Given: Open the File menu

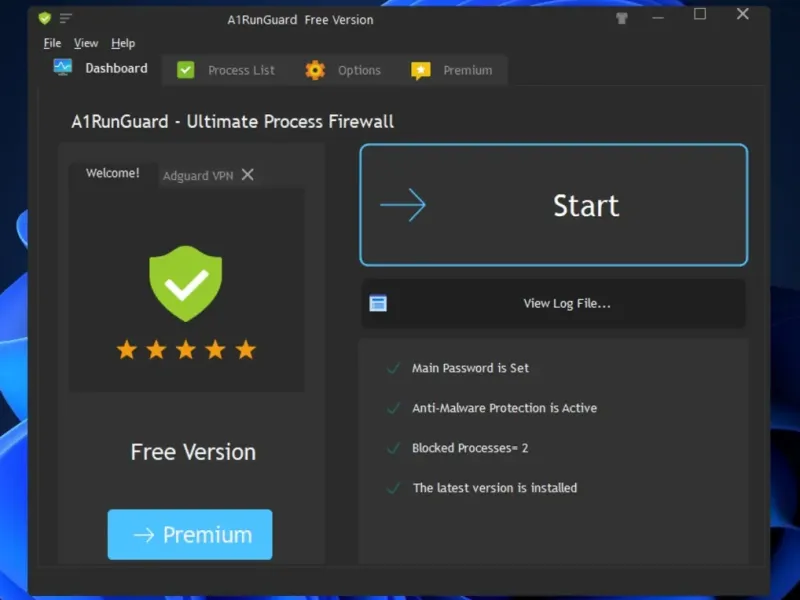Looking at the screenshot, I should coord(53,43).
